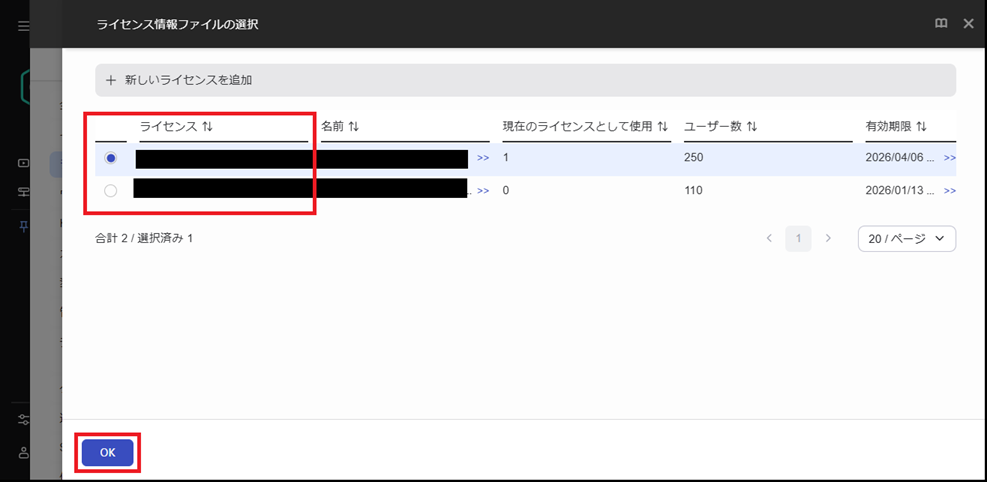Confirm with the OK button
Image resolution: width=987 pixels, height=482 pixels.
click(108, 452)
